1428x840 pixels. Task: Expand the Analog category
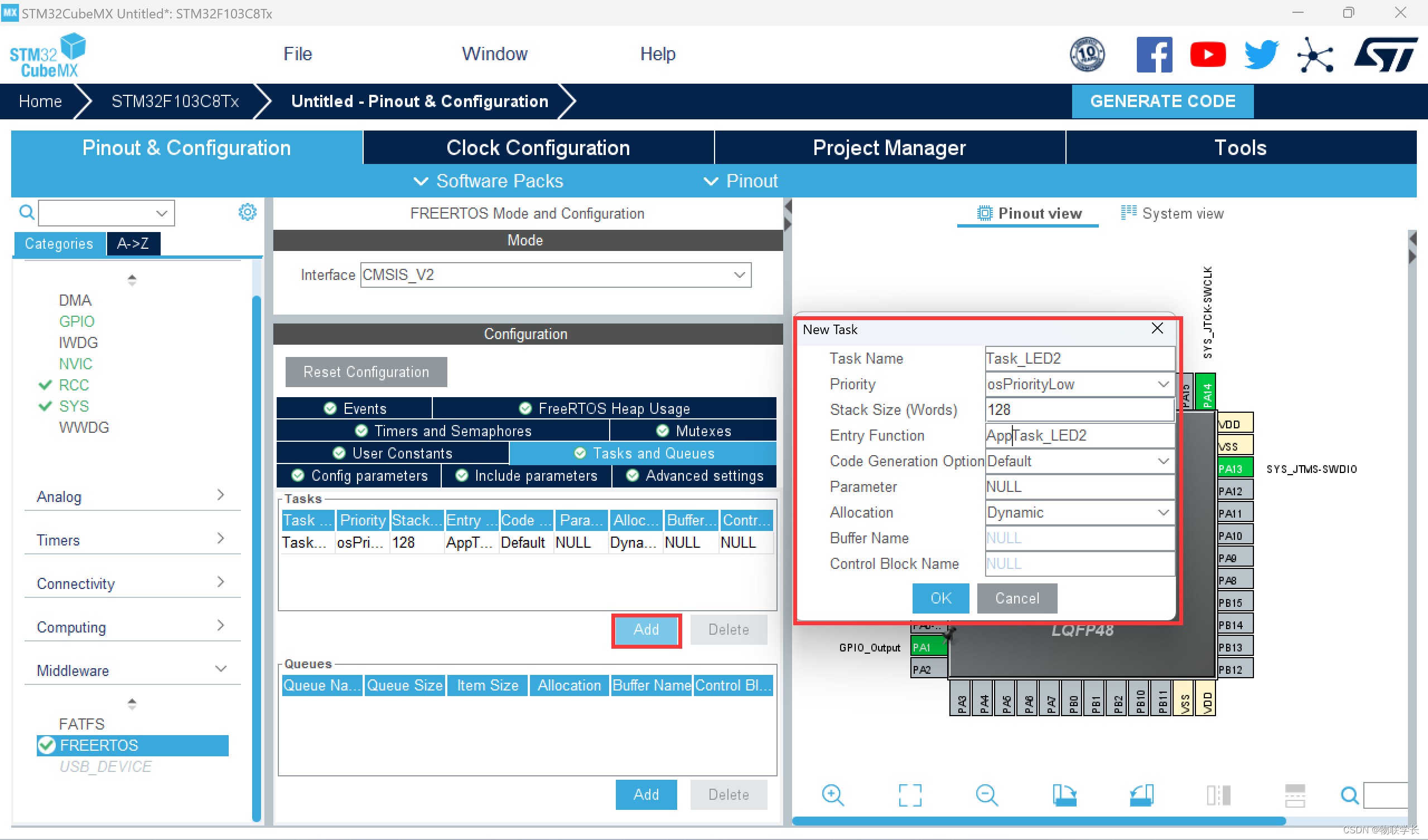132,496
